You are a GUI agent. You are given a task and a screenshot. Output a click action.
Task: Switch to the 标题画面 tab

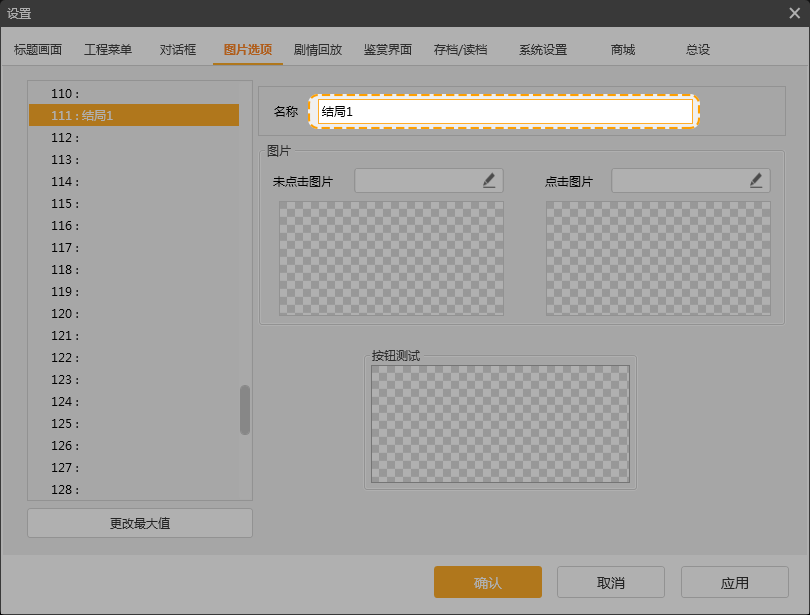pyautogui.click(x=38, y=48)
